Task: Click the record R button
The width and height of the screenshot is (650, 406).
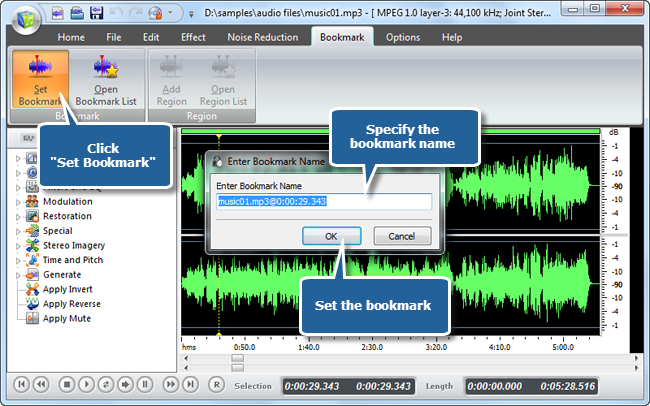Action: [x=216, y=384]
